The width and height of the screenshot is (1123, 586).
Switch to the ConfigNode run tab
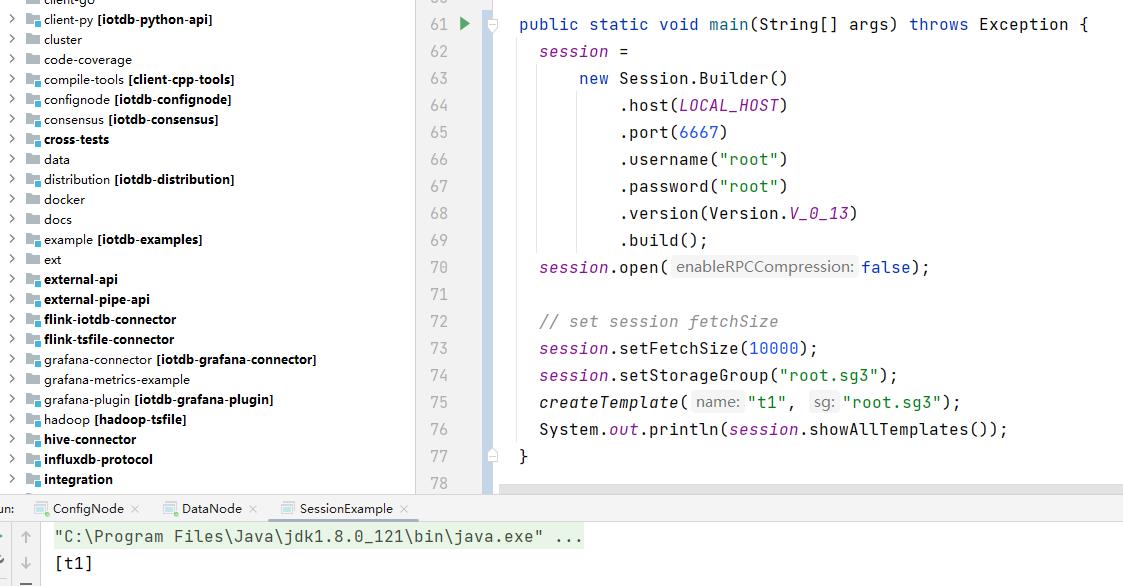(88, 509)
